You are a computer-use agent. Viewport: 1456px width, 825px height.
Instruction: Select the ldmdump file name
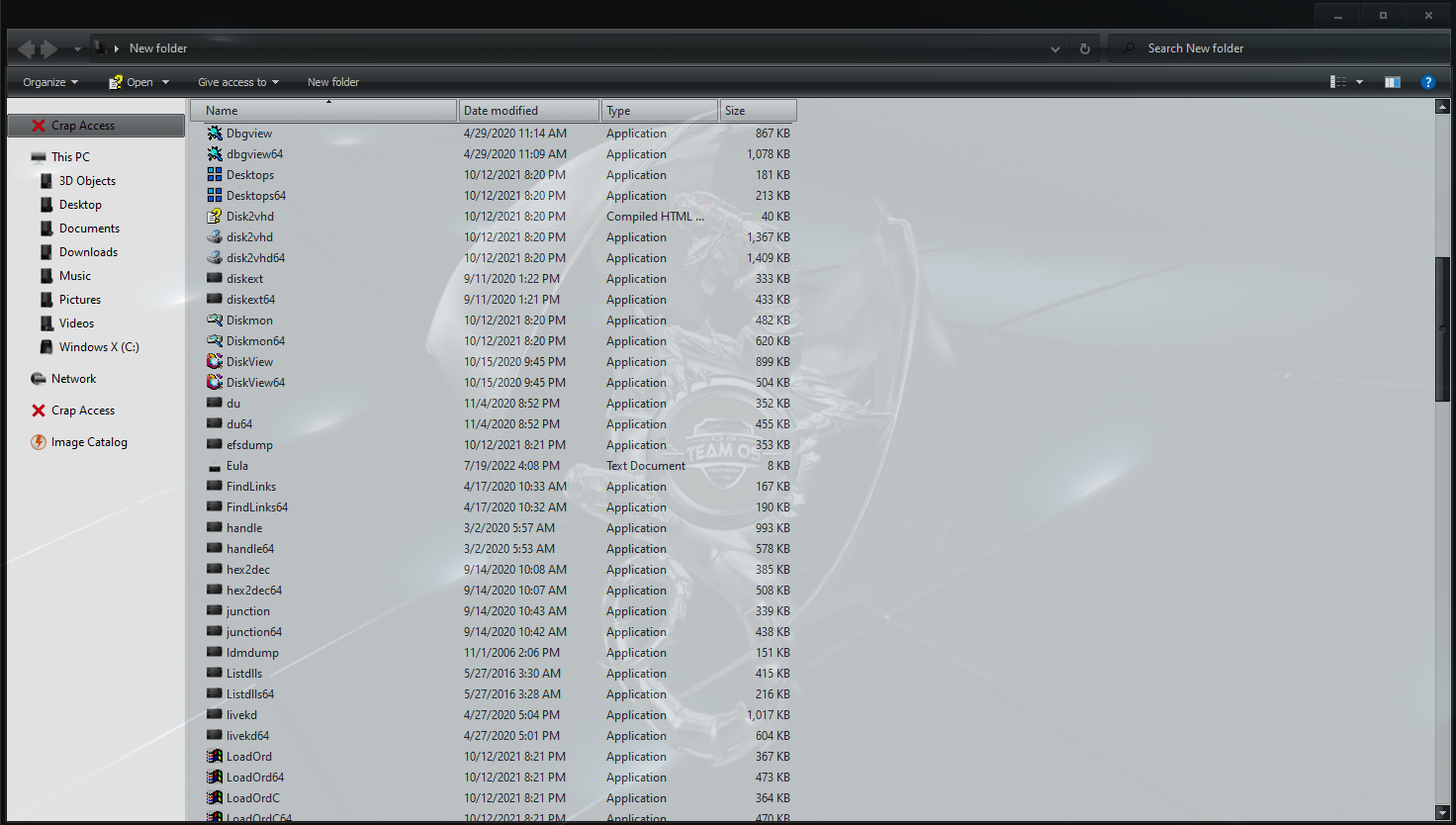252,653
